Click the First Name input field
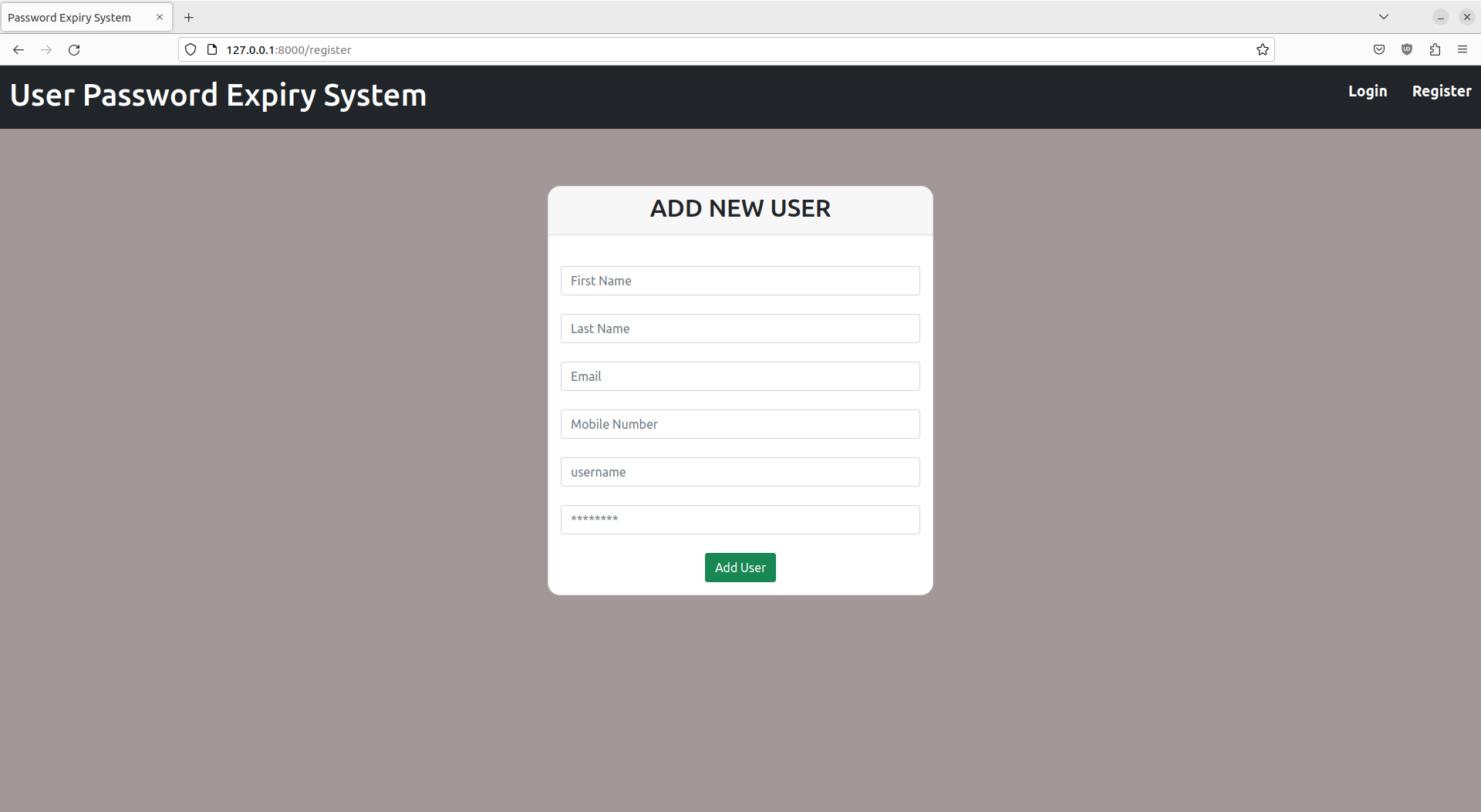 740,281
